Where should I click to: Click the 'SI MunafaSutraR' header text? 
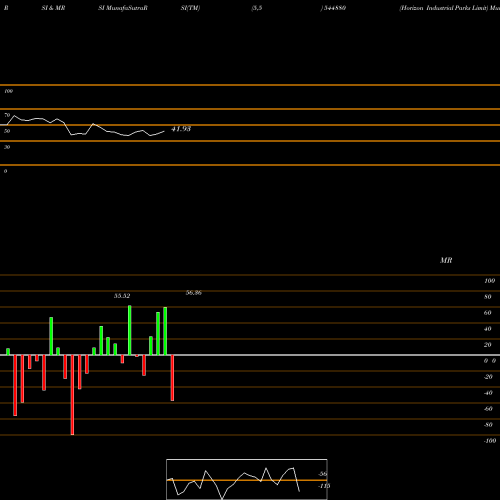point(123,8)
